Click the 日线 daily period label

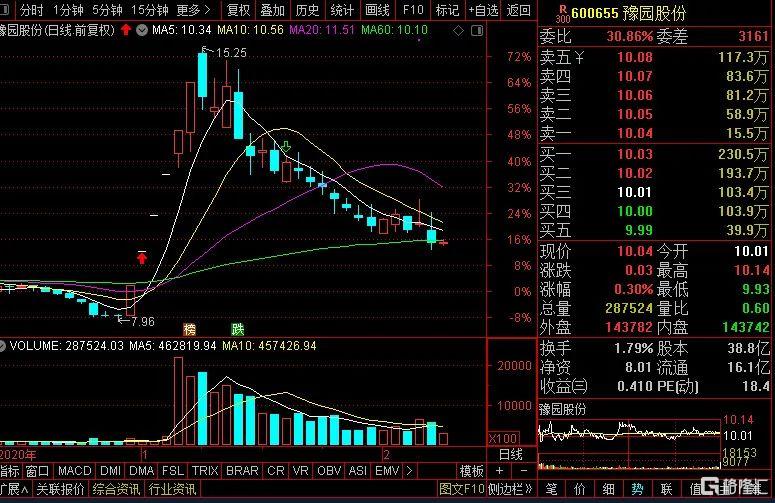[511, 455]
